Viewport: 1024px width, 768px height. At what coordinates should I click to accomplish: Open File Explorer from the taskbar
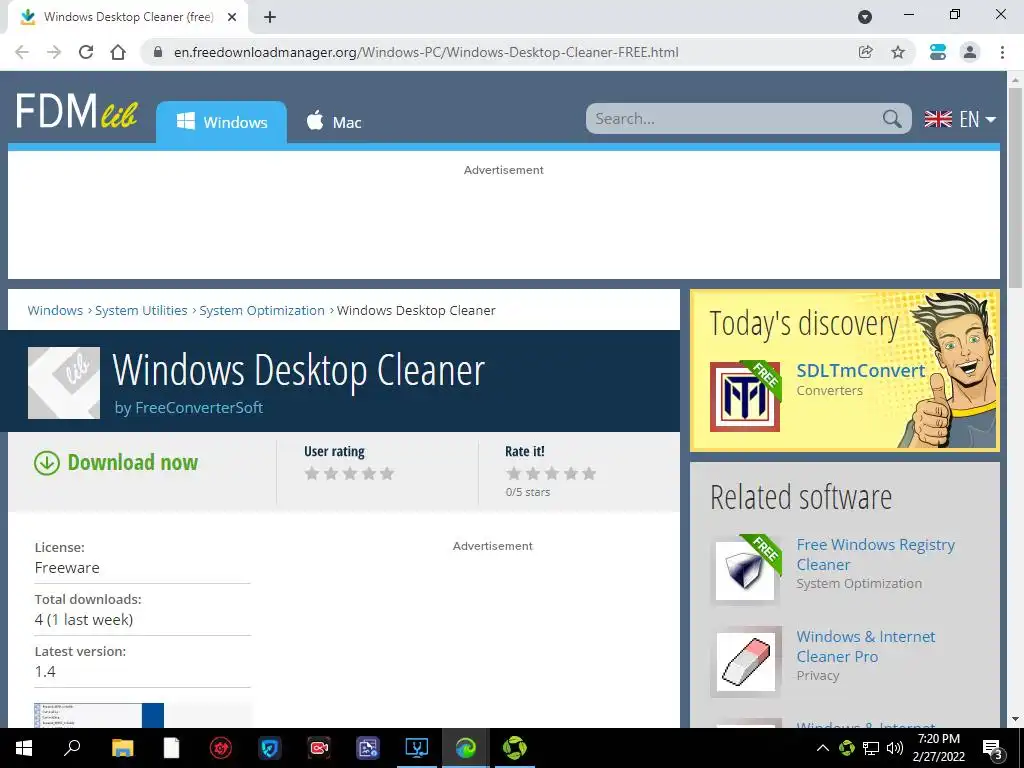[122, 748]
